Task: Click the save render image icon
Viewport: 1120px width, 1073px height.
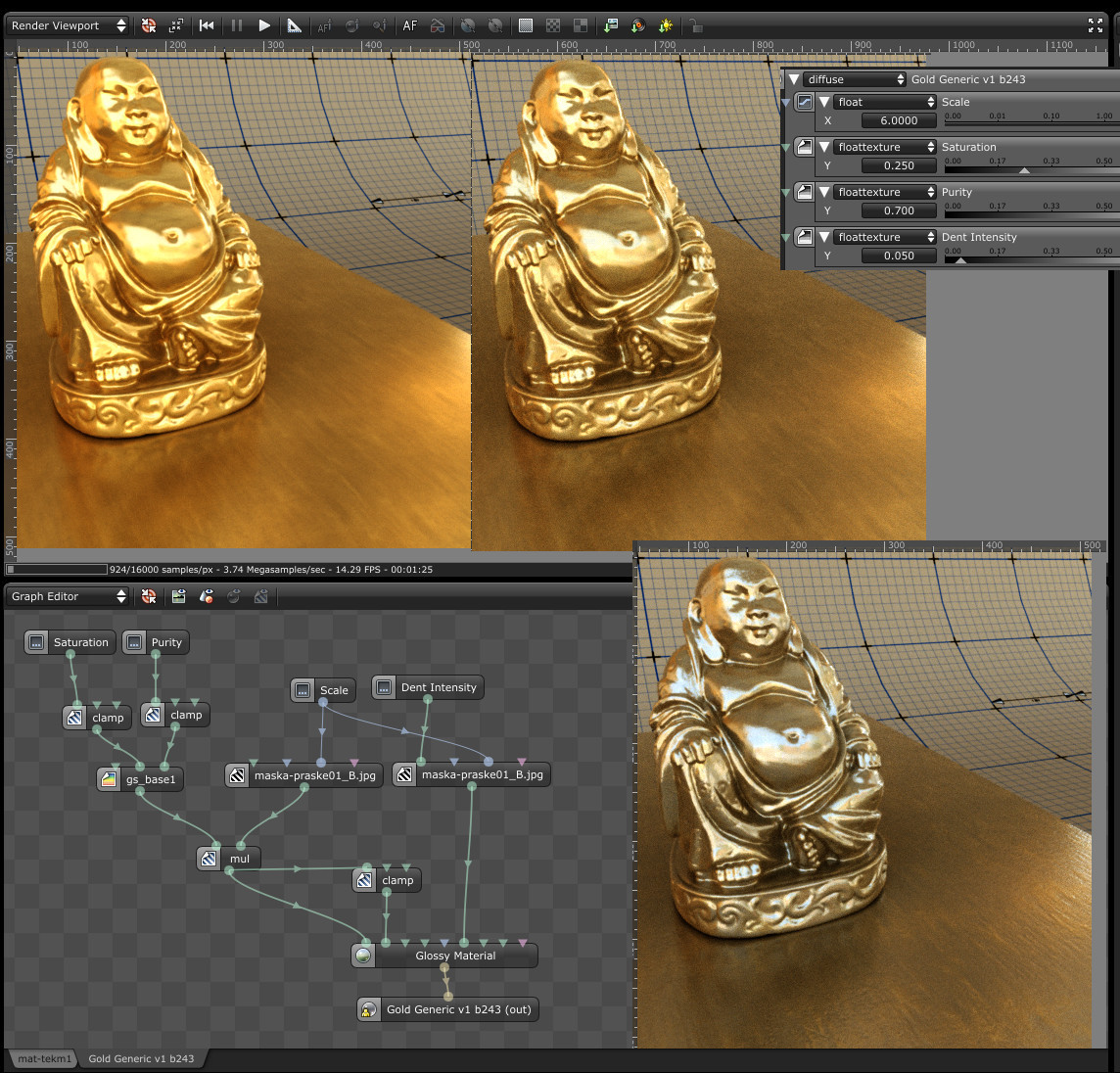Action: [x=611, y=25]
